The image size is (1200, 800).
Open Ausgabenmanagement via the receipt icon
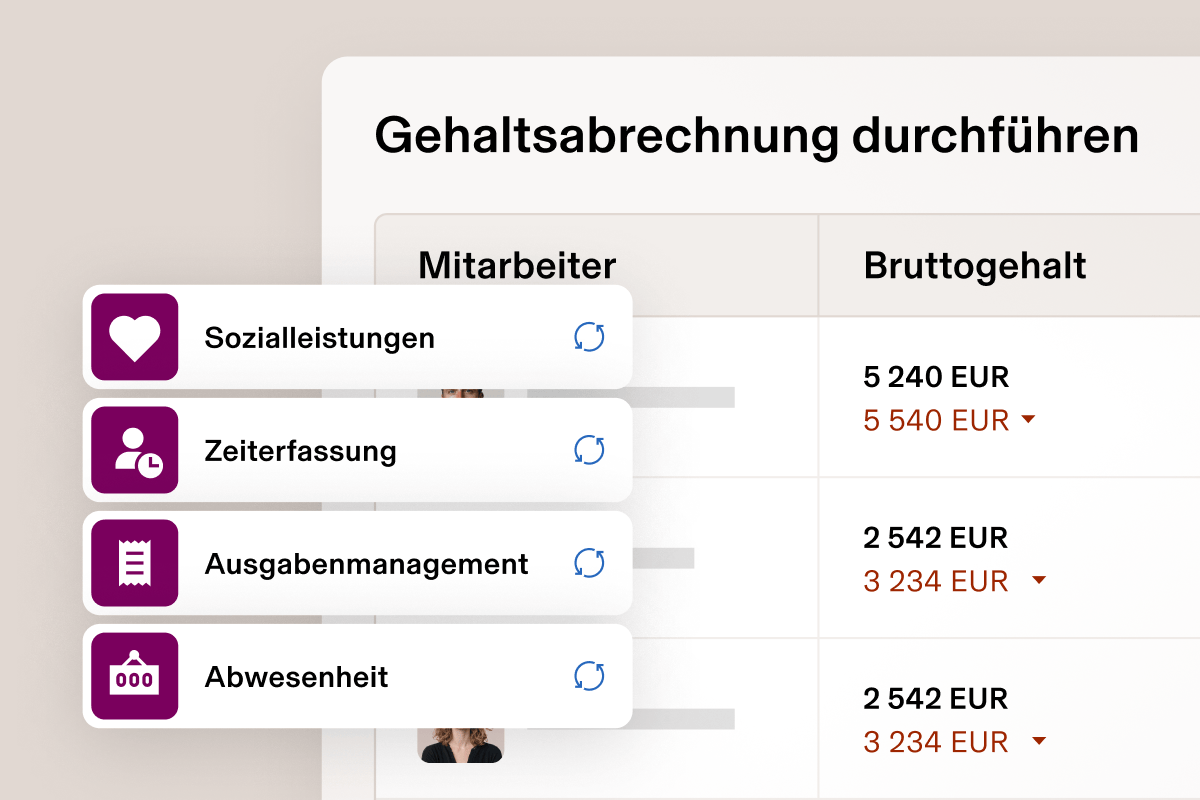[134, 563]
